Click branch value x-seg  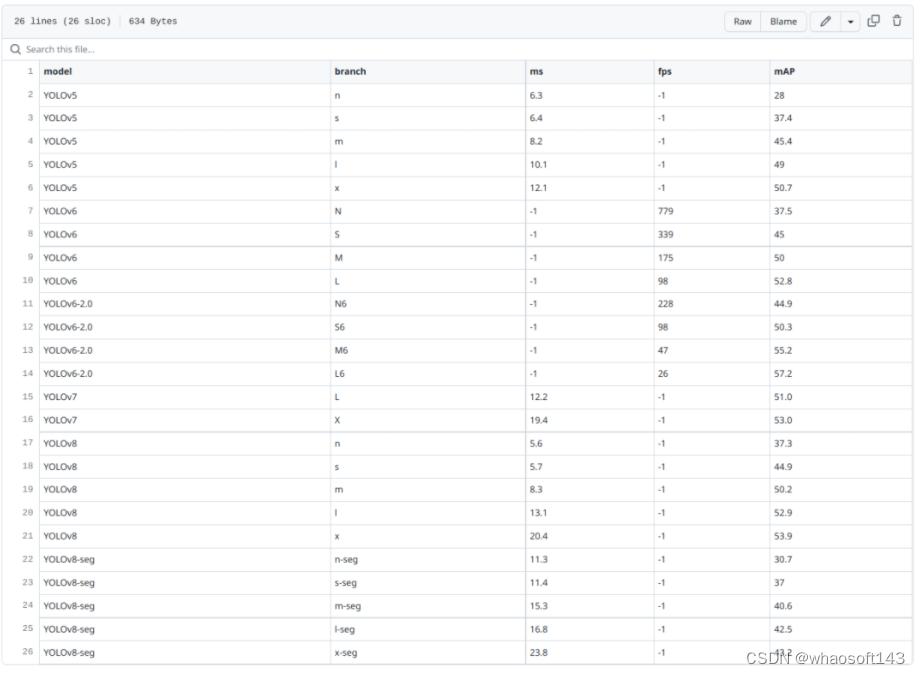click(346, 653)
